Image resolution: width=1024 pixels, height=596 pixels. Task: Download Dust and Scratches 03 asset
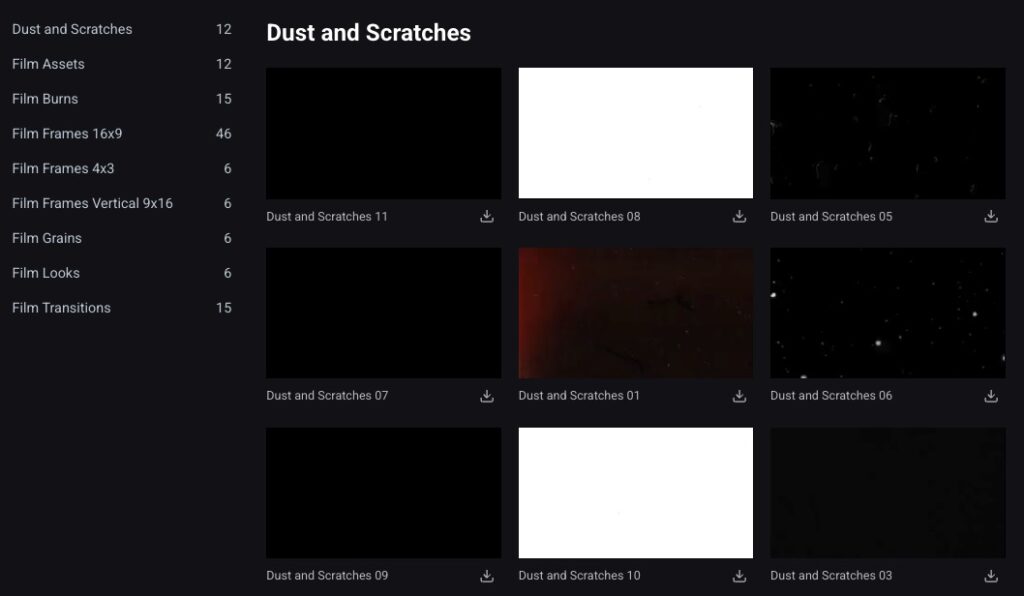pyautogui.click(x=991, y=576)
